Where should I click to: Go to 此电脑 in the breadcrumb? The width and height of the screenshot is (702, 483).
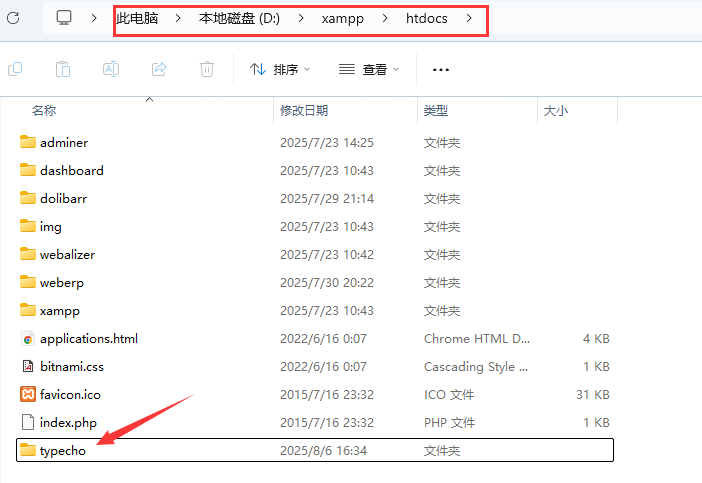coord(137,18)
